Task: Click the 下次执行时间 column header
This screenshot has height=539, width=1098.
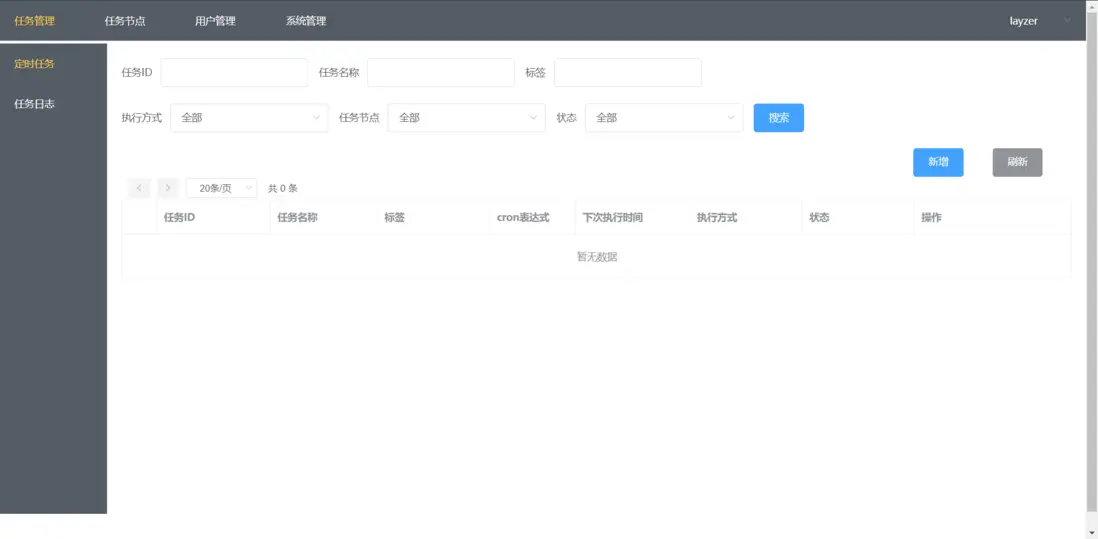Action: tap(613, 217)
